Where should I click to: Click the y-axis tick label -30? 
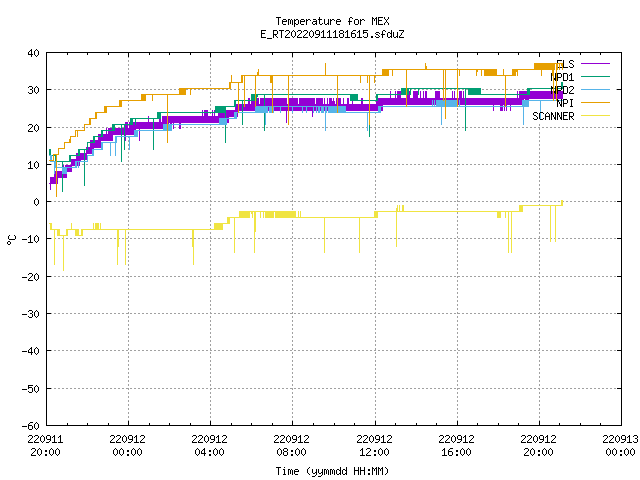coord(31,314)
